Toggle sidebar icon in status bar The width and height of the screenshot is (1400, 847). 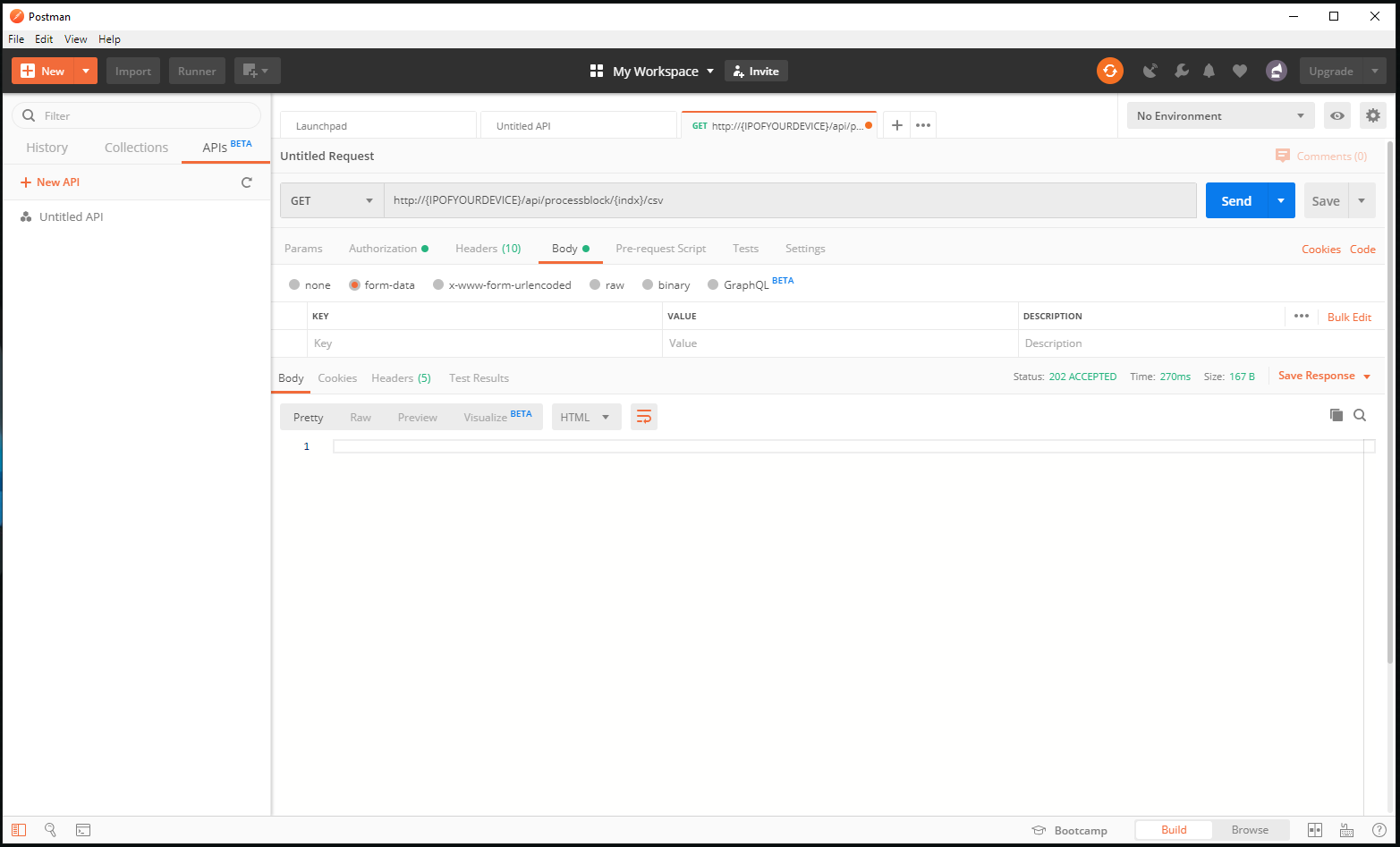(x=19, y=830)
